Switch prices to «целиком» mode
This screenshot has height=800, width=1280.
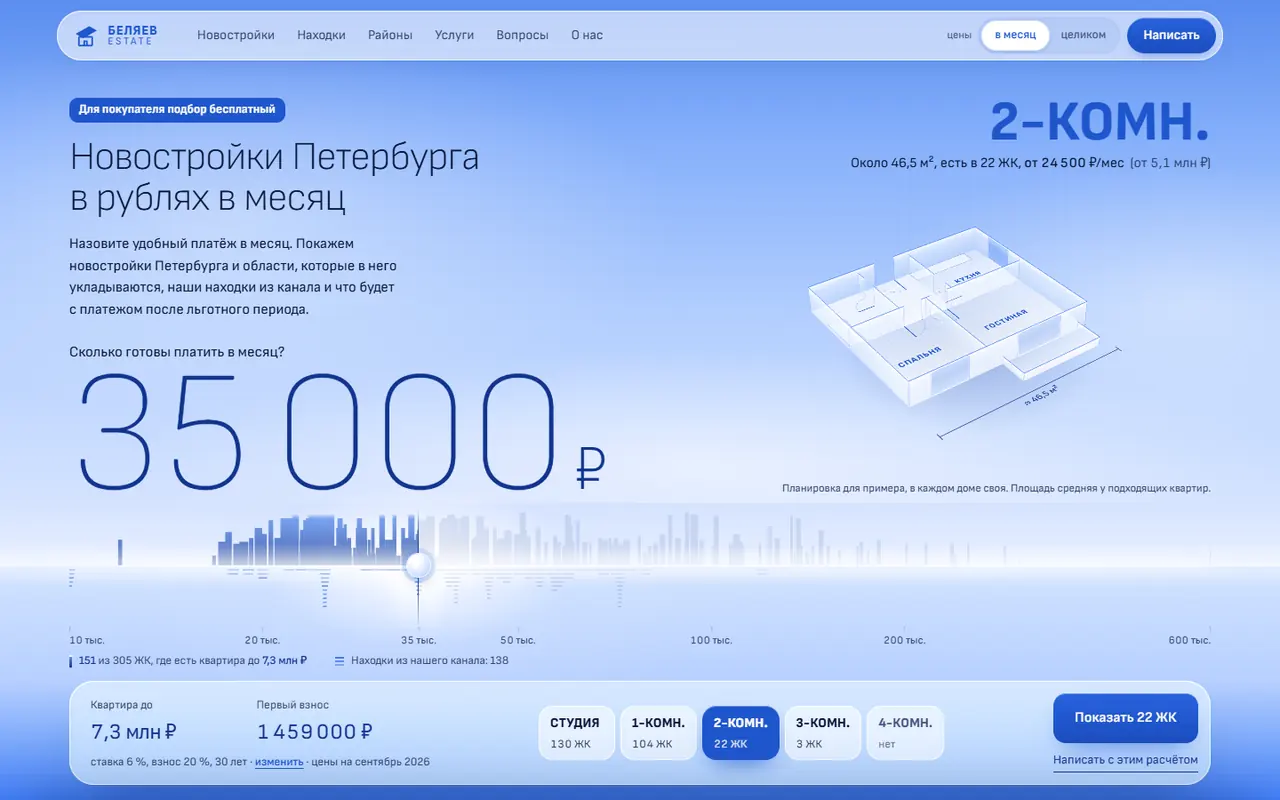pyautogui.click(x=1083, y=35)
